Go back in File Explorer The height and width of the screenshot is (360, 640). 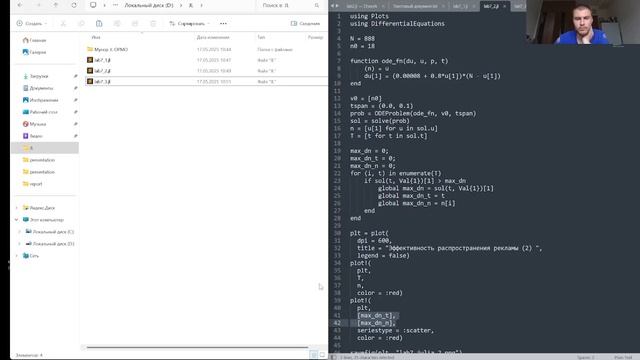(x=20, y=5)
